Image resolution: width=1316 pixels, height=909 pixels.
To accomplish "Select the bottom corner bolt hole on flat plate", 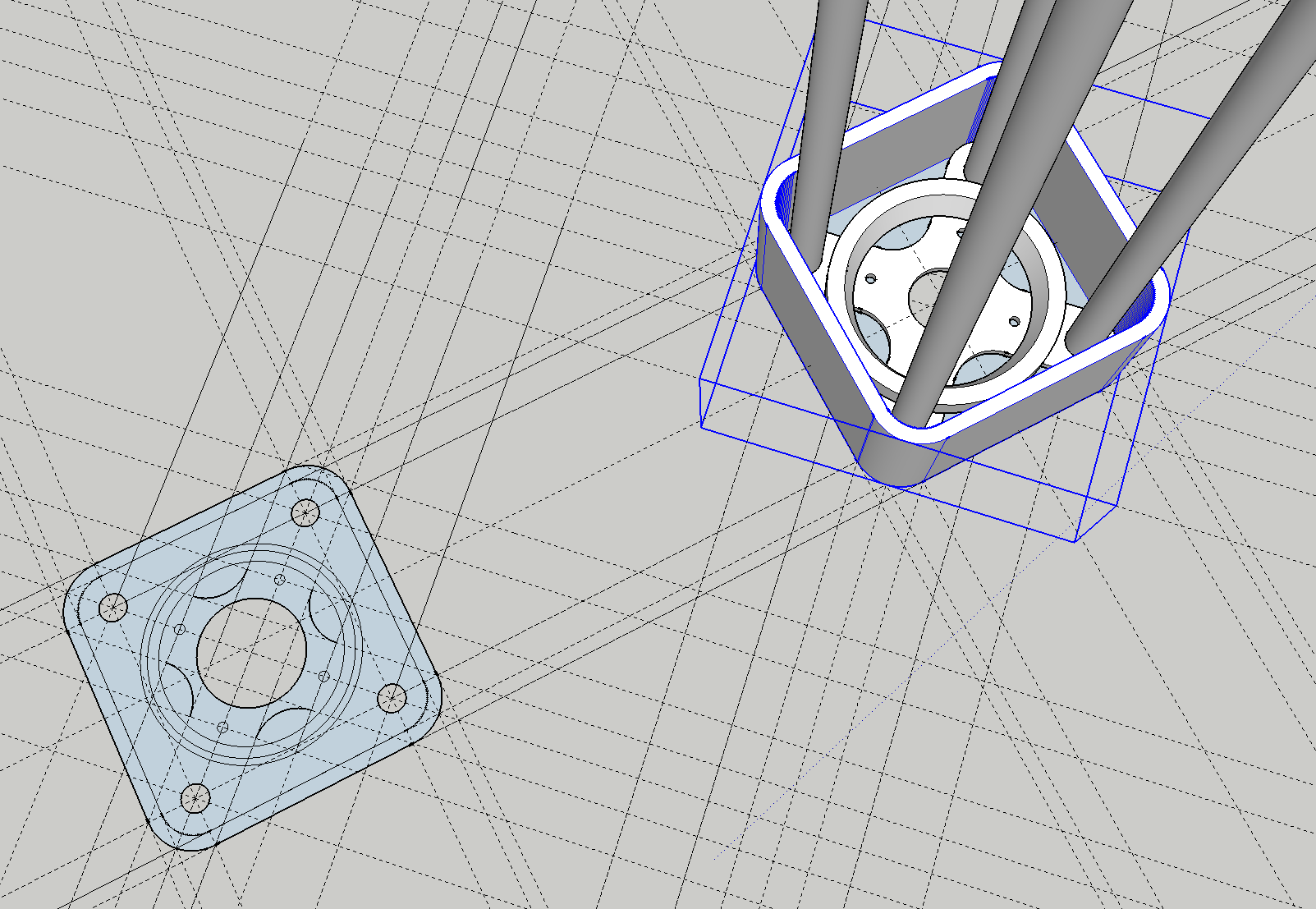I will point(195,797).
